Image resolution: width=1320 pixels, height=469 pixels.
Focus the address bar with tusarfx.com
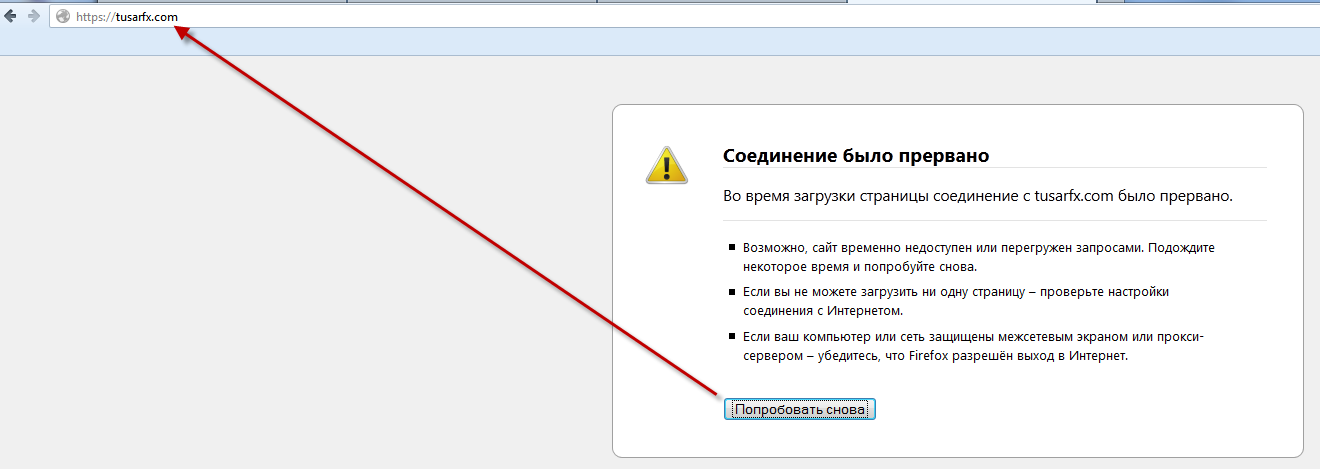(684, 16)
